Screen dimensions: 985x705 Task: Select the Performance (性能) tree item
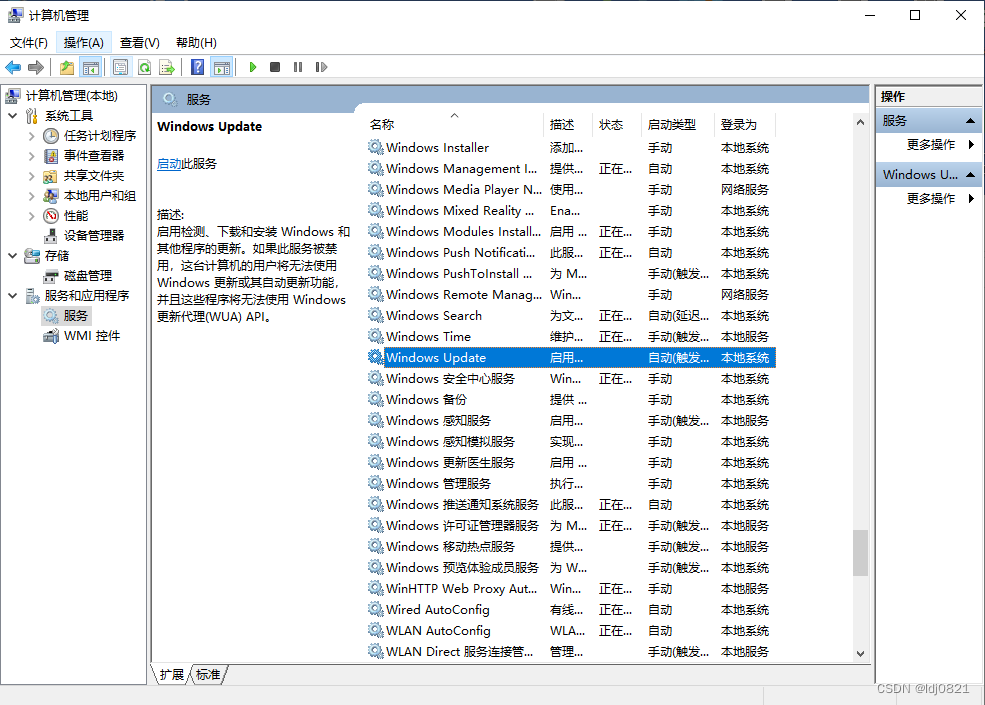[x=76, y=216]
